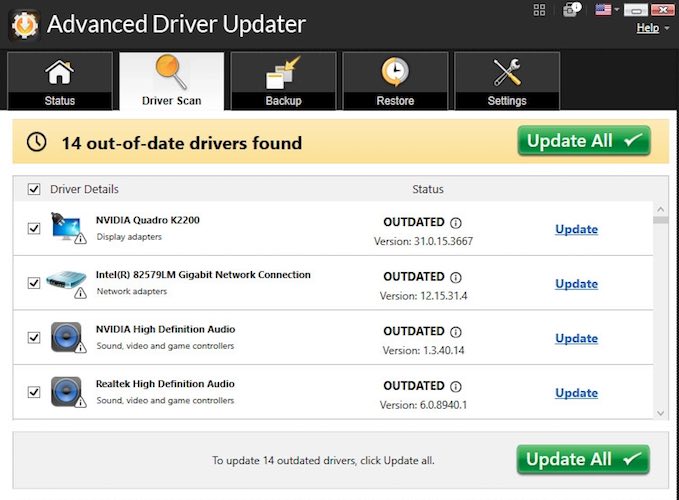The image size is (679, 500).
Task: Click info icon next to NVIDIA Audio OUTDATED
Action: pos(456,332)
